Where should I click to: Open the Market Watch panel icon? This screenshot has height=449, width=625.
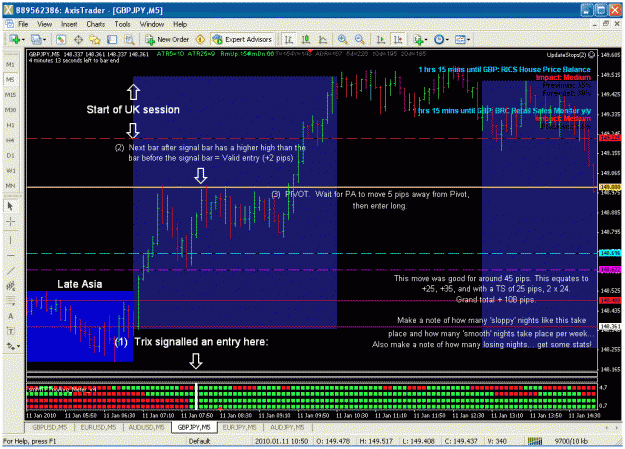(61, 39)
